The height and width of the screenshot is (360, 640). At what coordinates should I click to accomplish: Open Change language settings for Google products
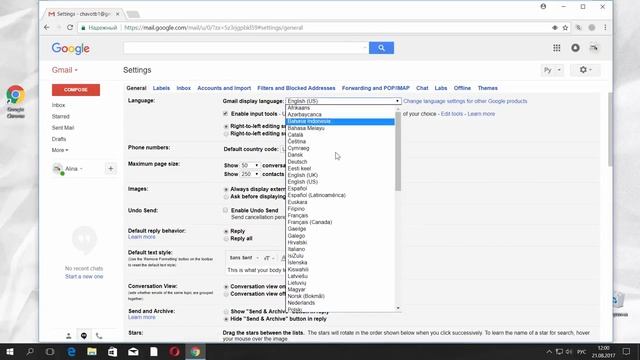[x=465, y=101]
